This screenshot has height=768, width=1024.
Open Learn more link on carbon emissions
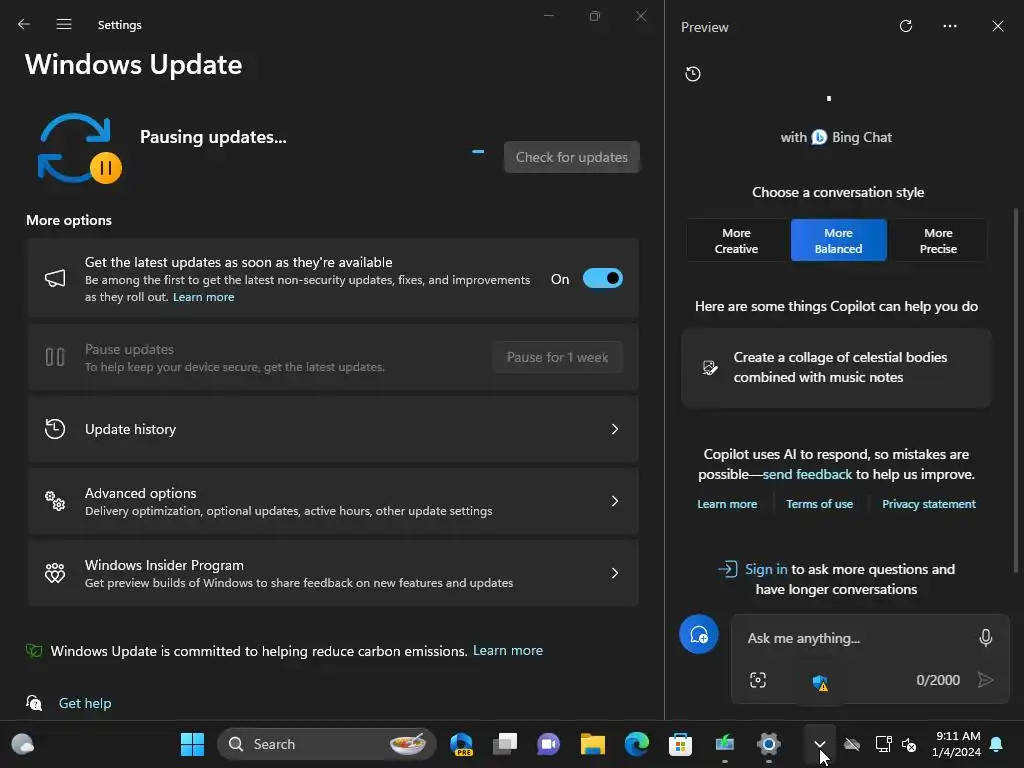507,650
